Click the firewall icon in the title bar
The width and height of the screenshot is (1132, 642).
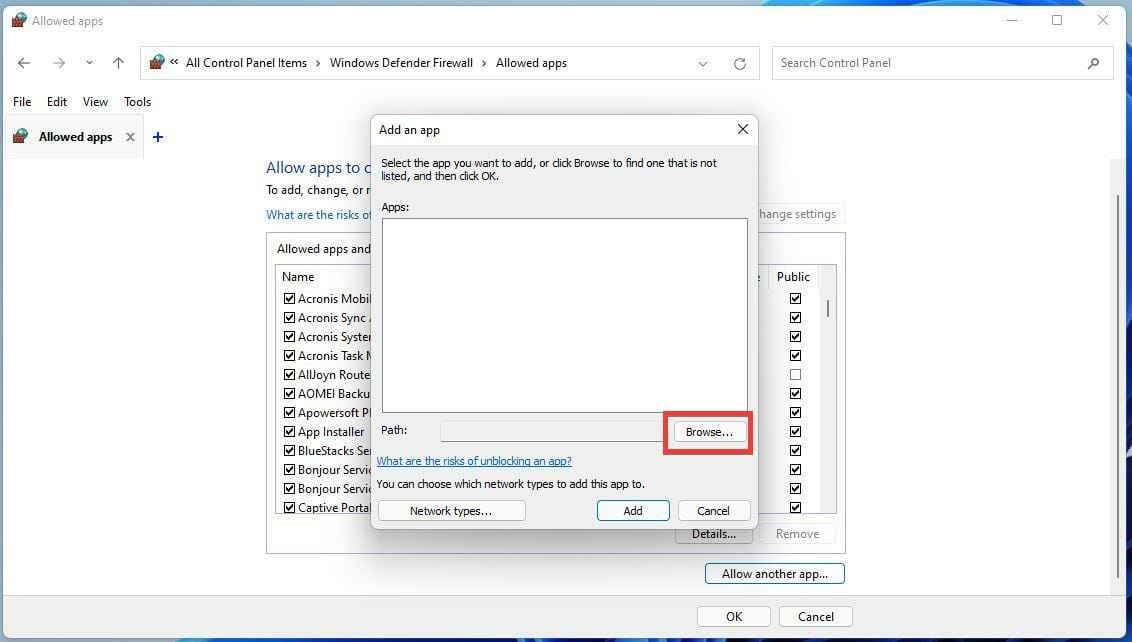tap(19, 20)
